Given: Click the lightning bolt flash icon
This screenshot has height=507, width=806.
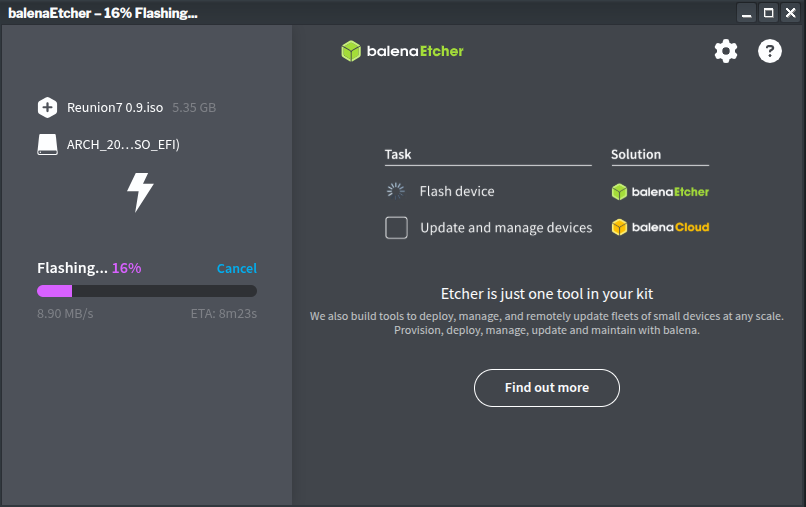Looking at the screenshot, I should pos(140,191).
